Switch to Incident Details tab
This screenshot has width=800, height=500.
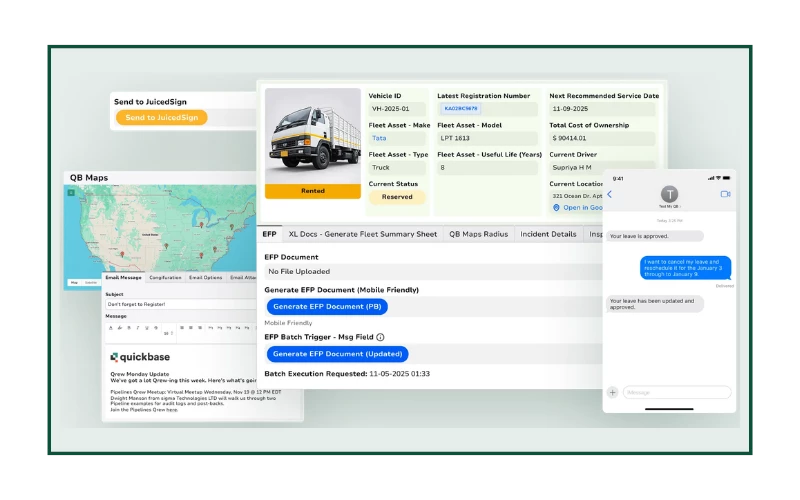tap(548, 234)
